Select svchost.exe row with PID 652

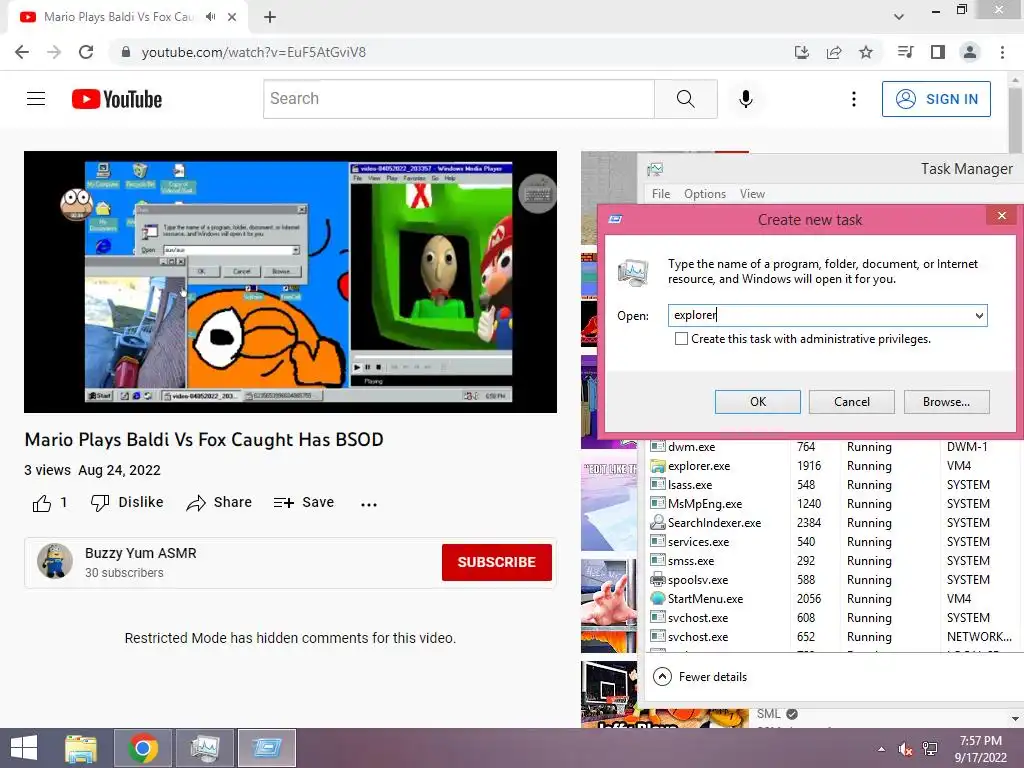(x=832, y=636)
